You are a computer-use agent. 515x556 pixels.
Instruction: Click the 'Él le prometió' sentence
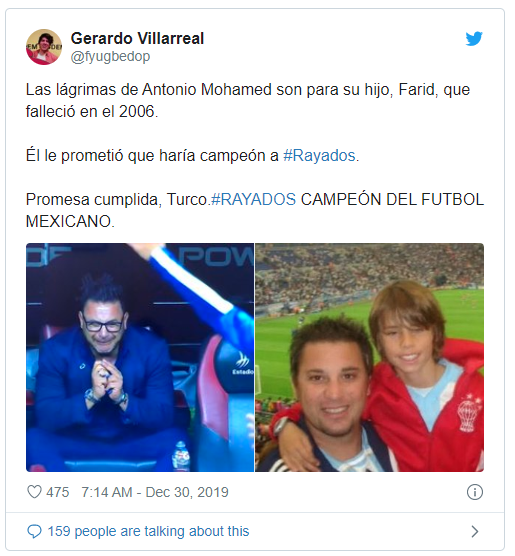193,156
